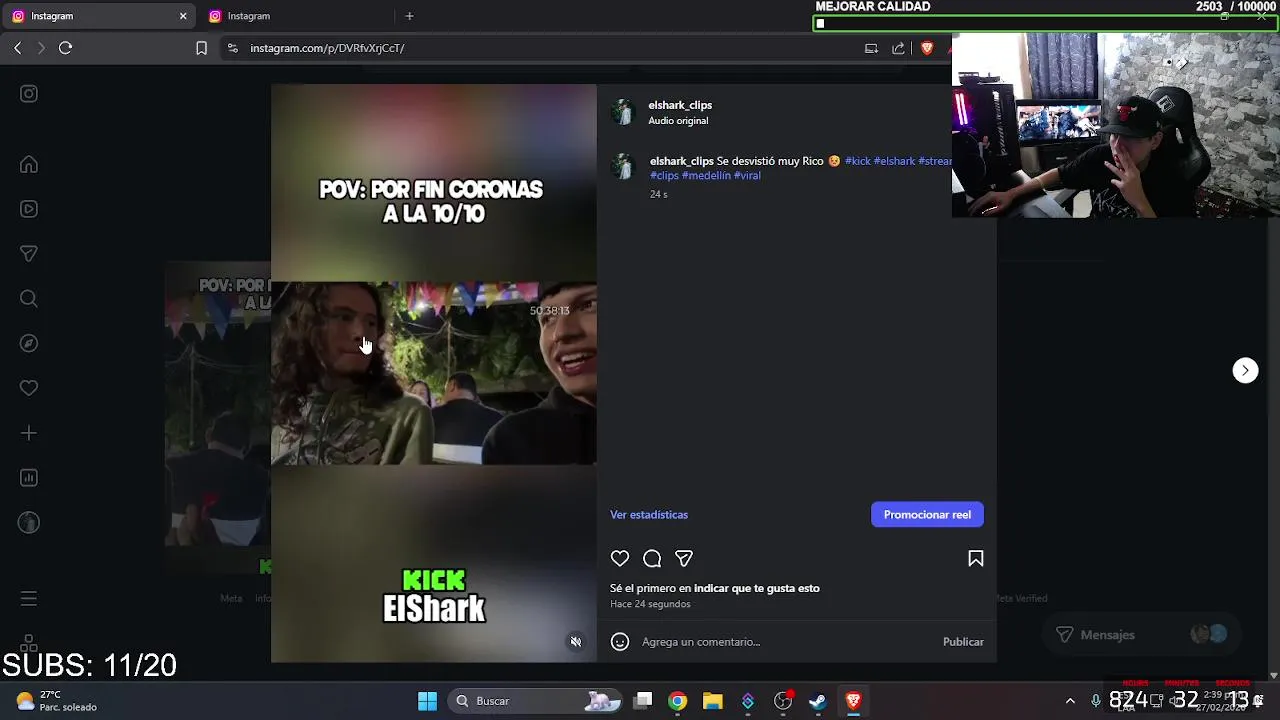Screen dimensions: 1280x720
Task: Click Publicar comment button
Action: (963, 642)
